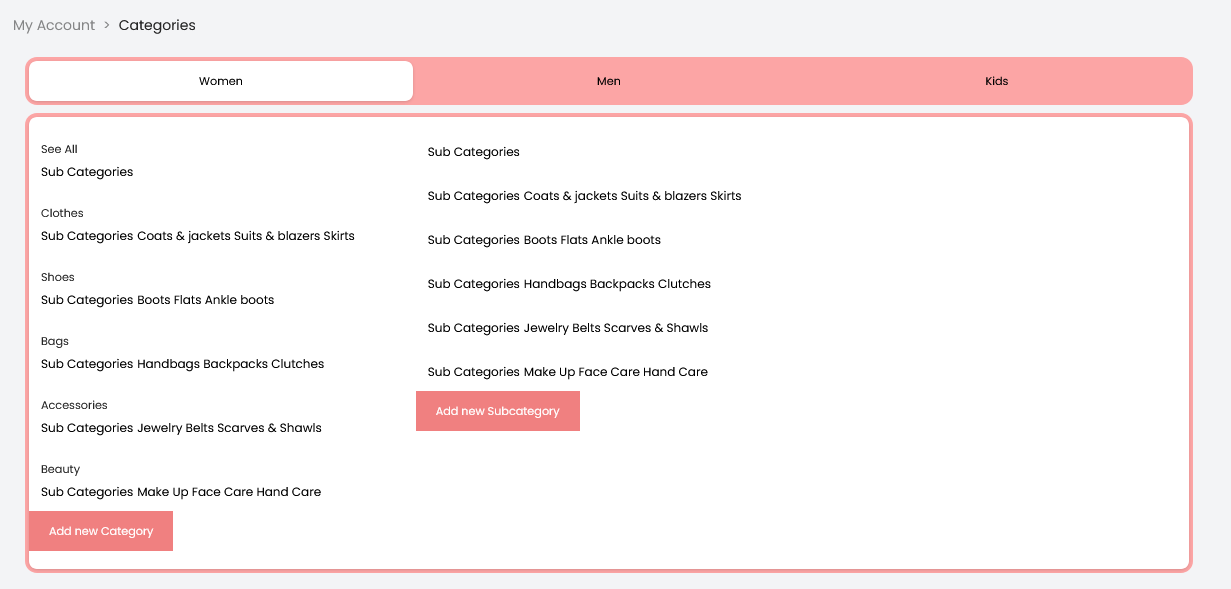Click the right-column standalone Sub Categories text

point(474,152)
